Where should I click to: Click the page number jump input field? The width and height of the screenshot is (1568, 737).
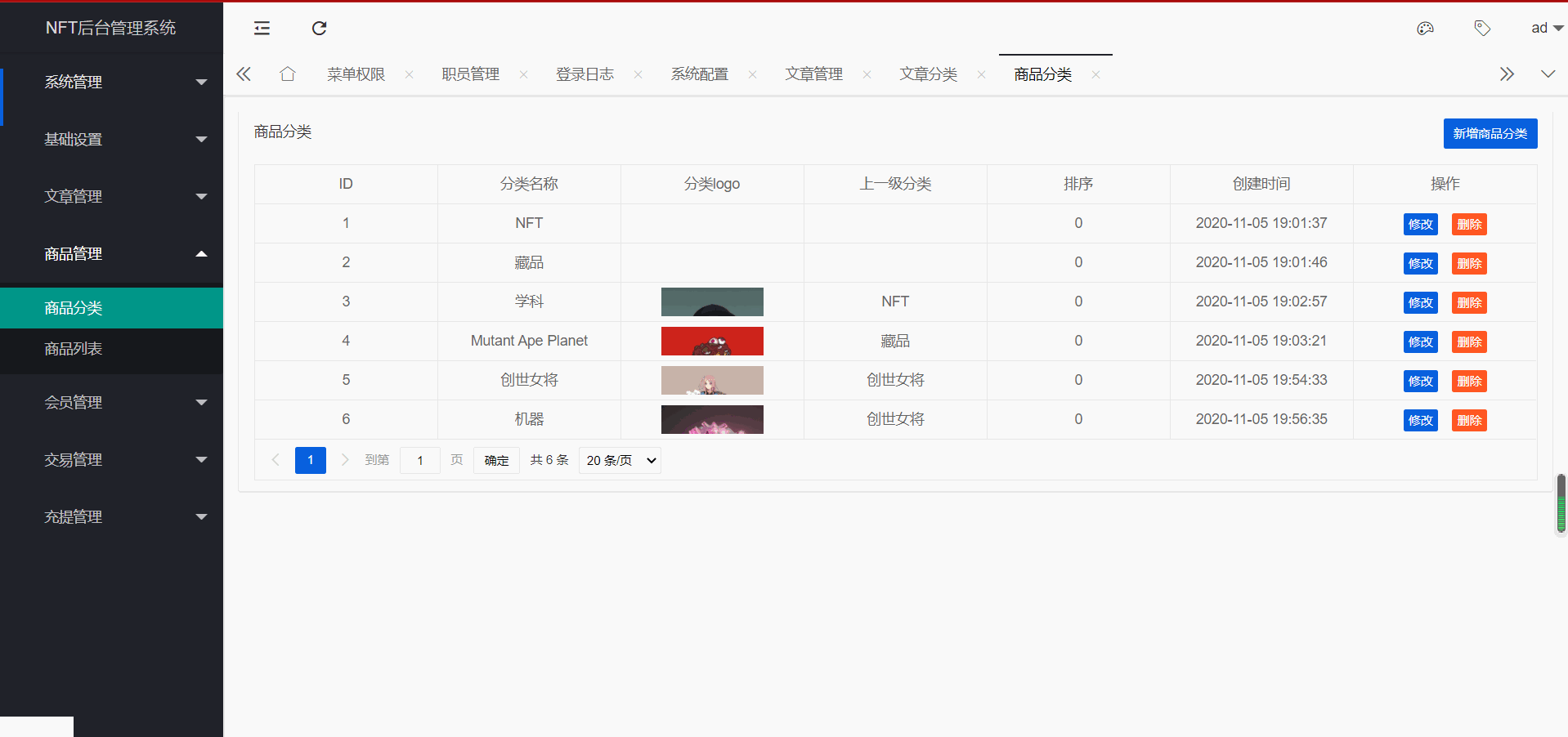pos(420,461)
